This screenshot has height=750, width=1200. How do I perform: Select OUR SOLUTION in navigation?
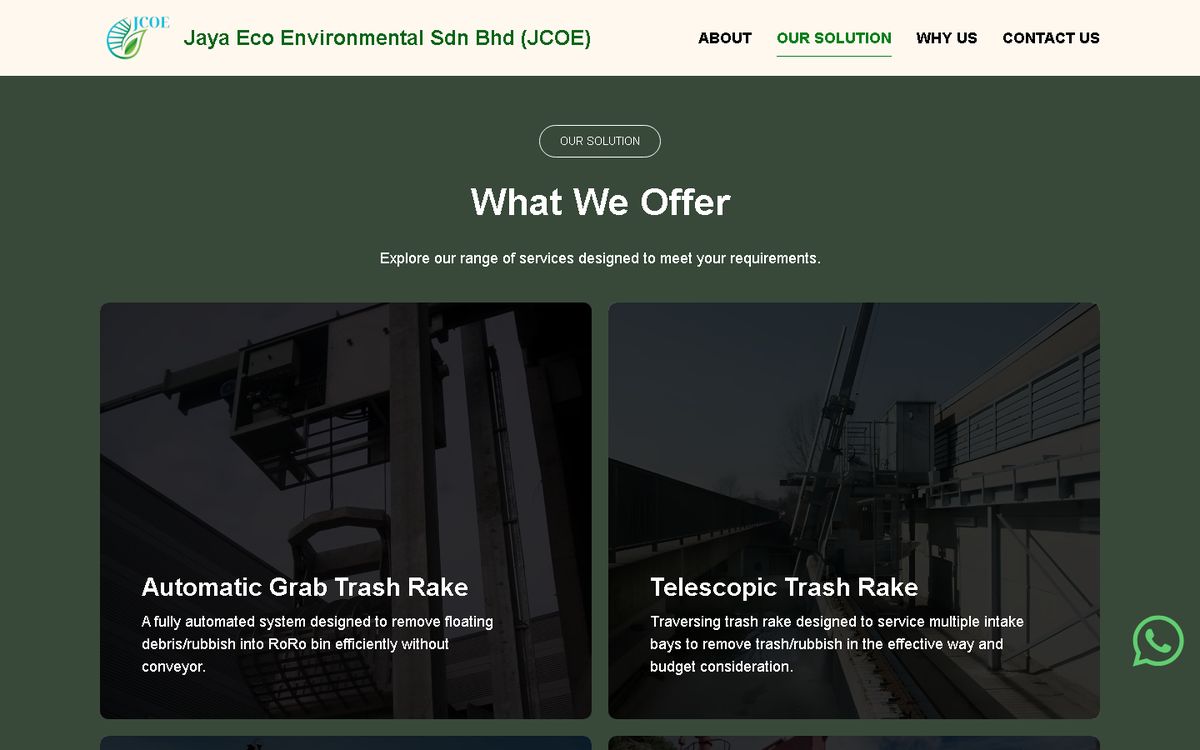[x=834, y=38]
